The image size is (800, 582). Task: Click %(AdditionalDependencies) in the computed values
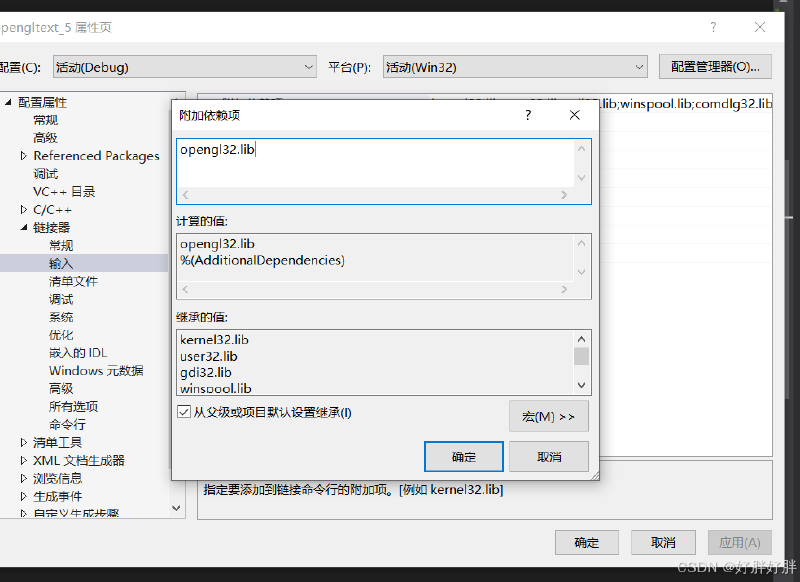click(x=262, y=260)
